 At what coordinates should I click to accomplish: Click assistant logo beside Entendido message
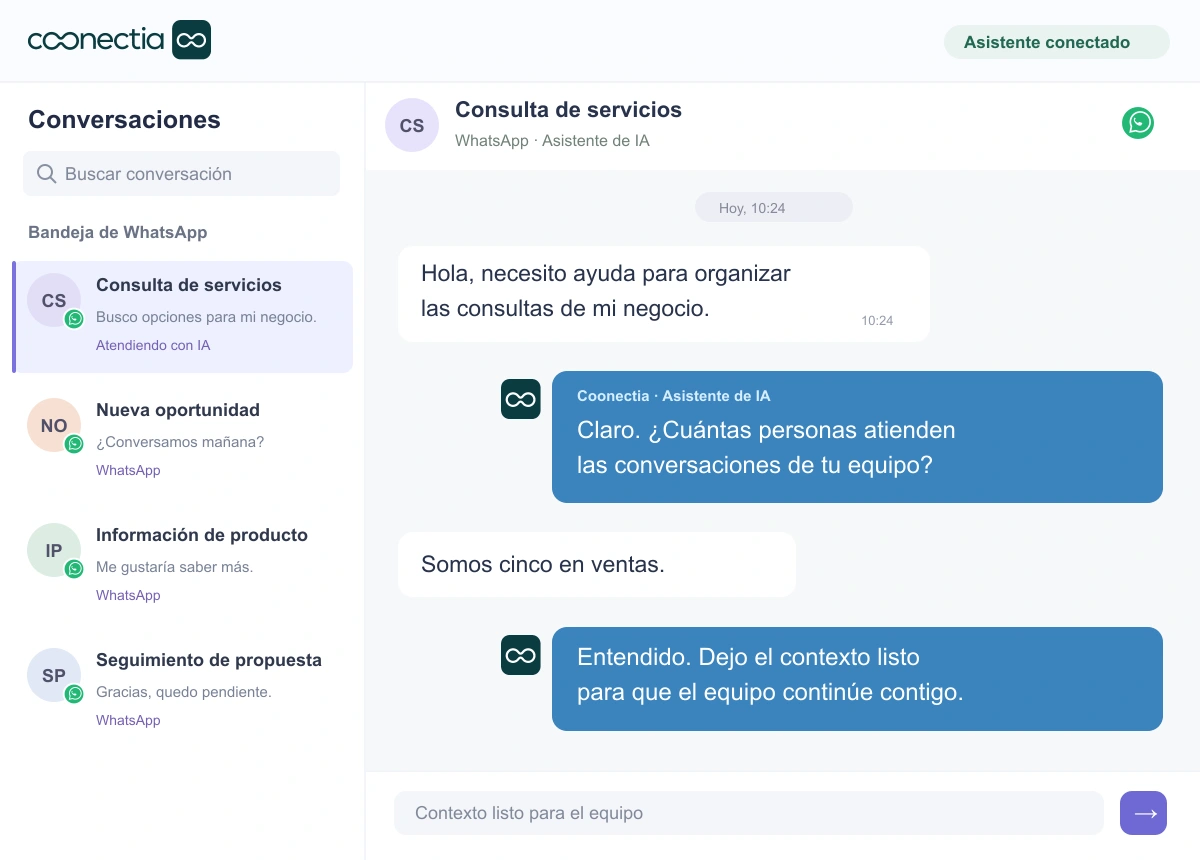521,655
